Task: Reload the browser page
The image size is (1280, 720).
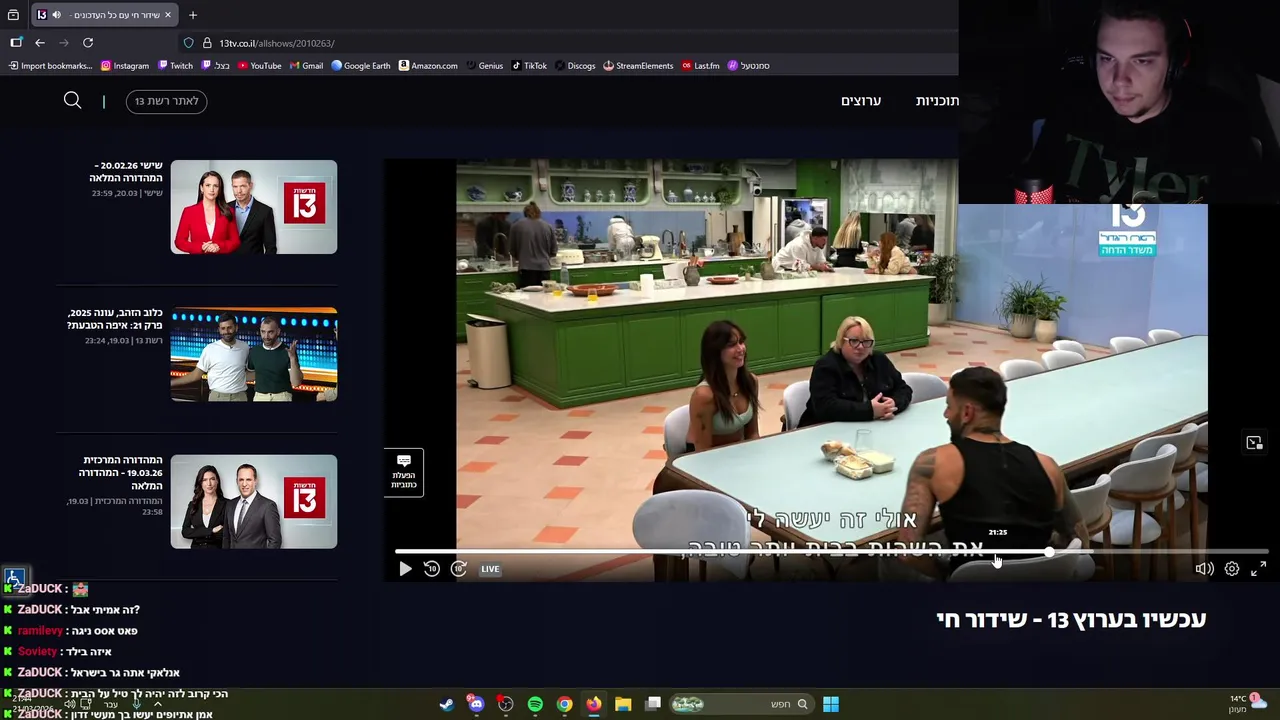Action: (88, 43)
